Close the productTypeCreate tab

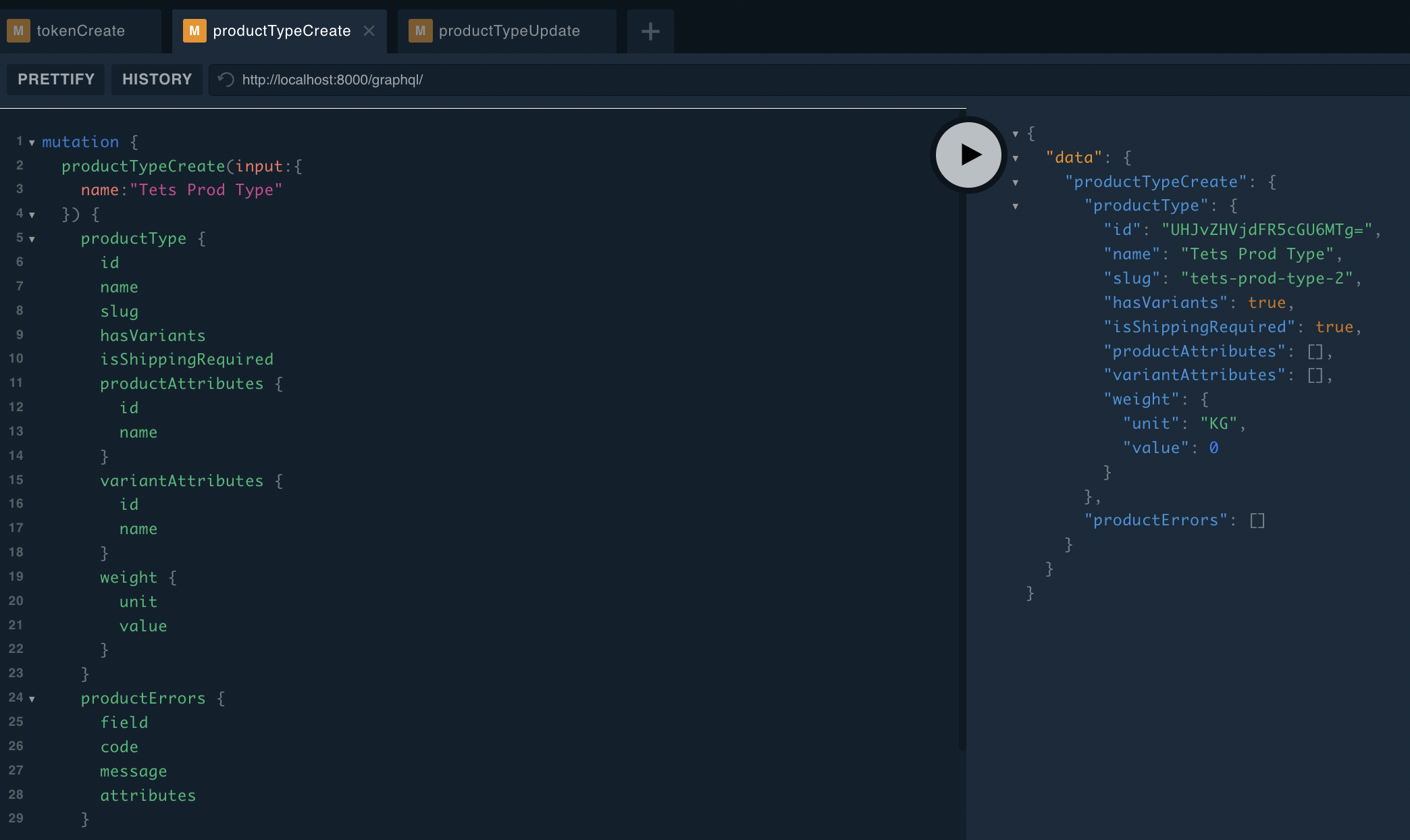[x=369, y=30]
